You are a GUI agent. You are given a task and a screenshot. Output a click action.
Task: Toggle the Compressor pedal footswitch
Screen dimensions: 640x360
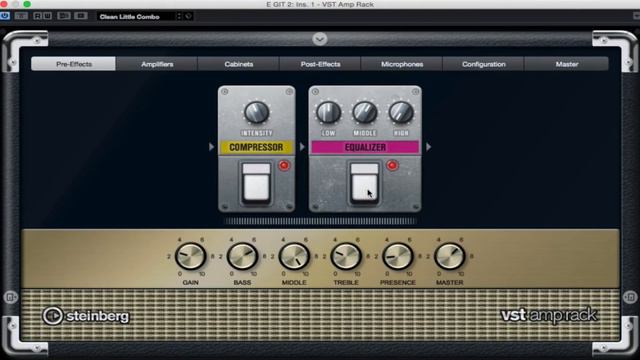(256, 183)
